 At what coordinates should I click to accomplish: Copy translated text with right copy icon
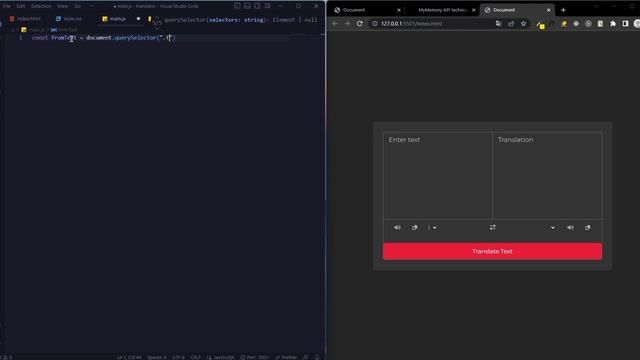(x=588, y=227)
